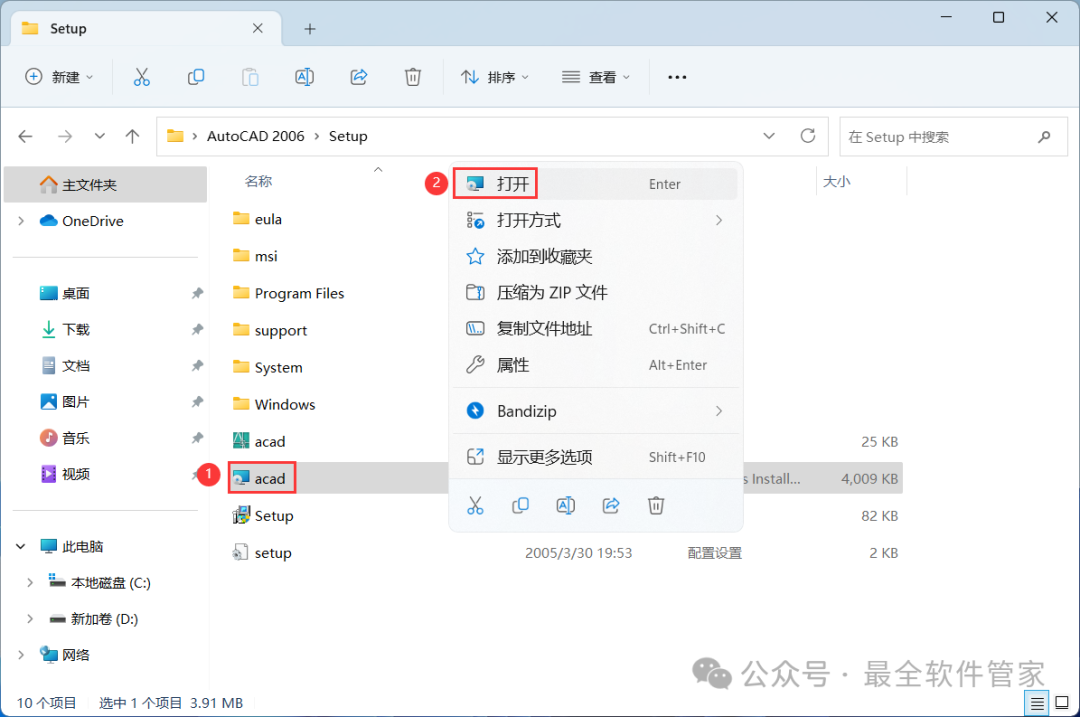Select the Windows folder

pos(273,404)
